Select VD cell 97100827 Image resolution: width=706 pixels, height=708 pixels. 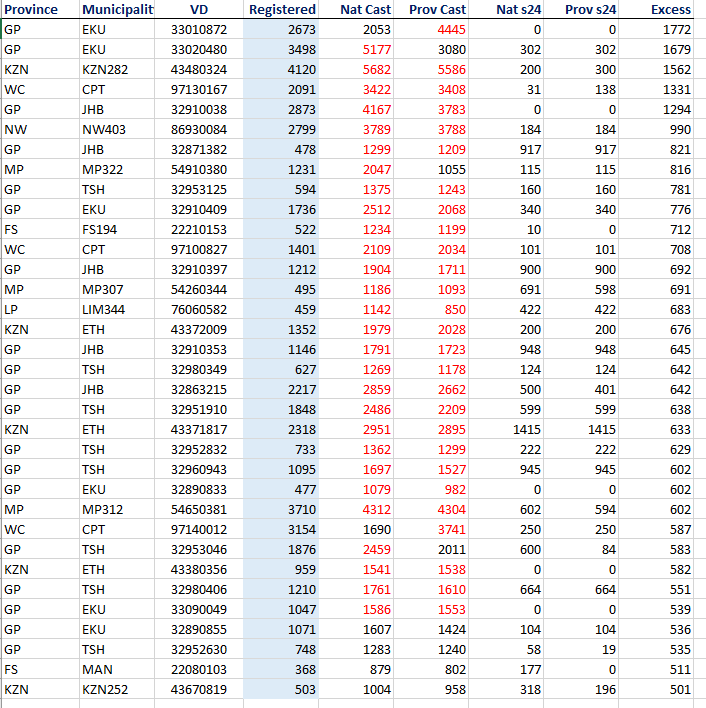[199, 250]
